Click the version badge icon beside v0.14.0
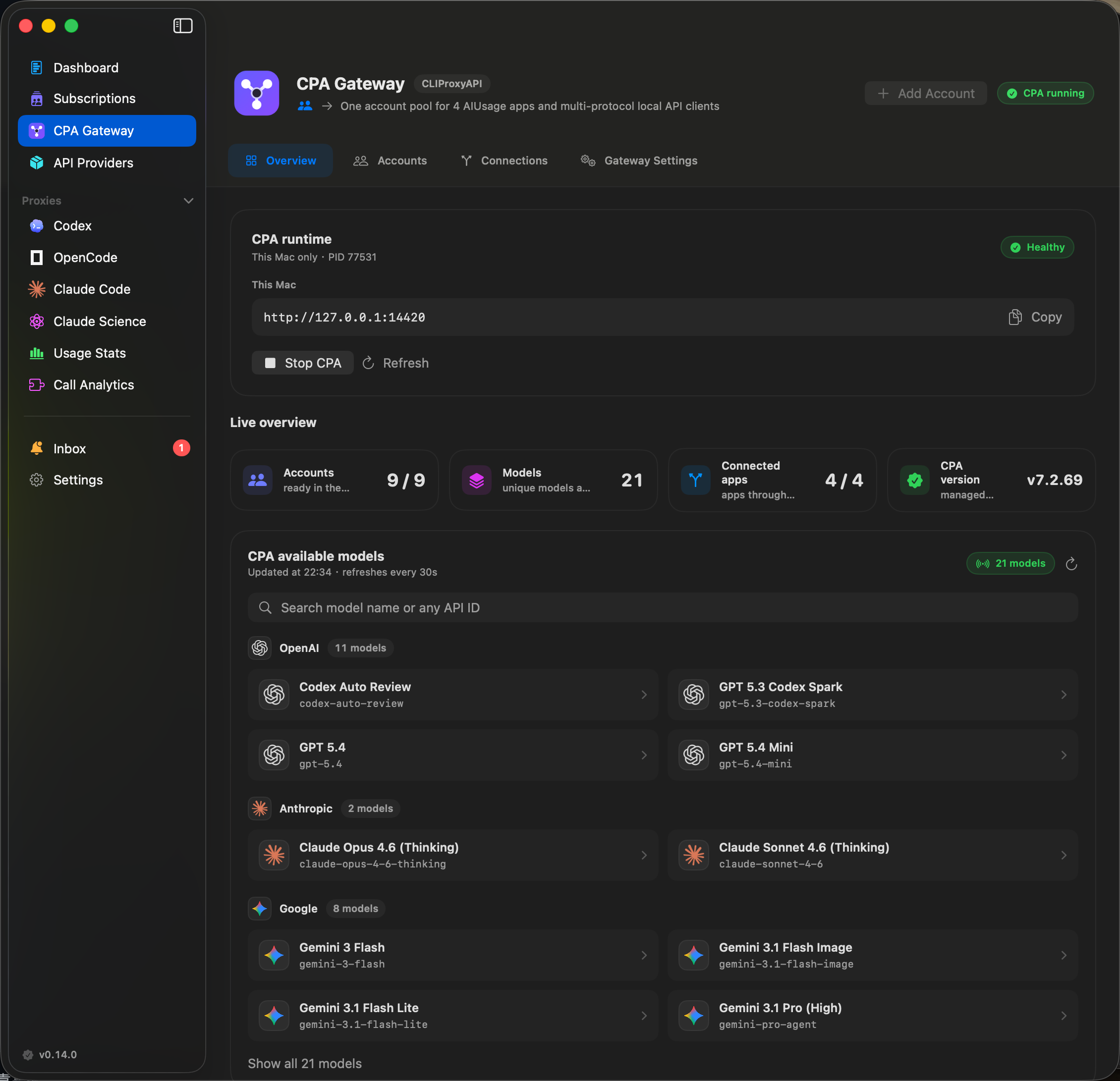The width and height of the screenshot is (1120, 1081). 28,1055
